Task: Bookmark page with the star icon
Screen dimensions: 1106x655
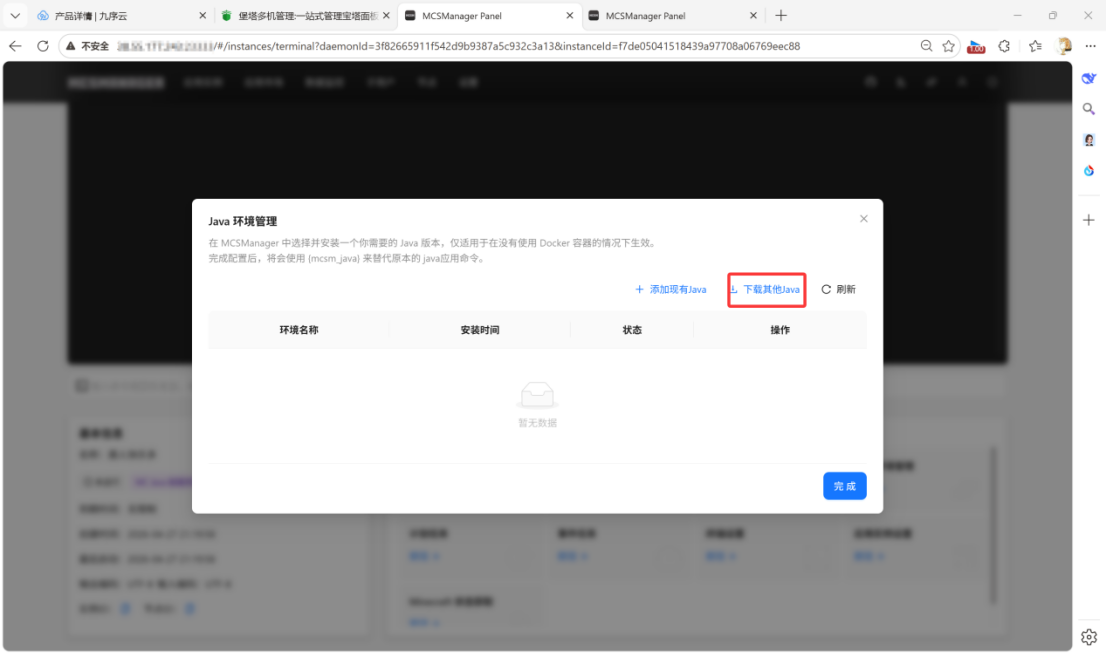Action: pyautogui.click(x=949, y=46)
